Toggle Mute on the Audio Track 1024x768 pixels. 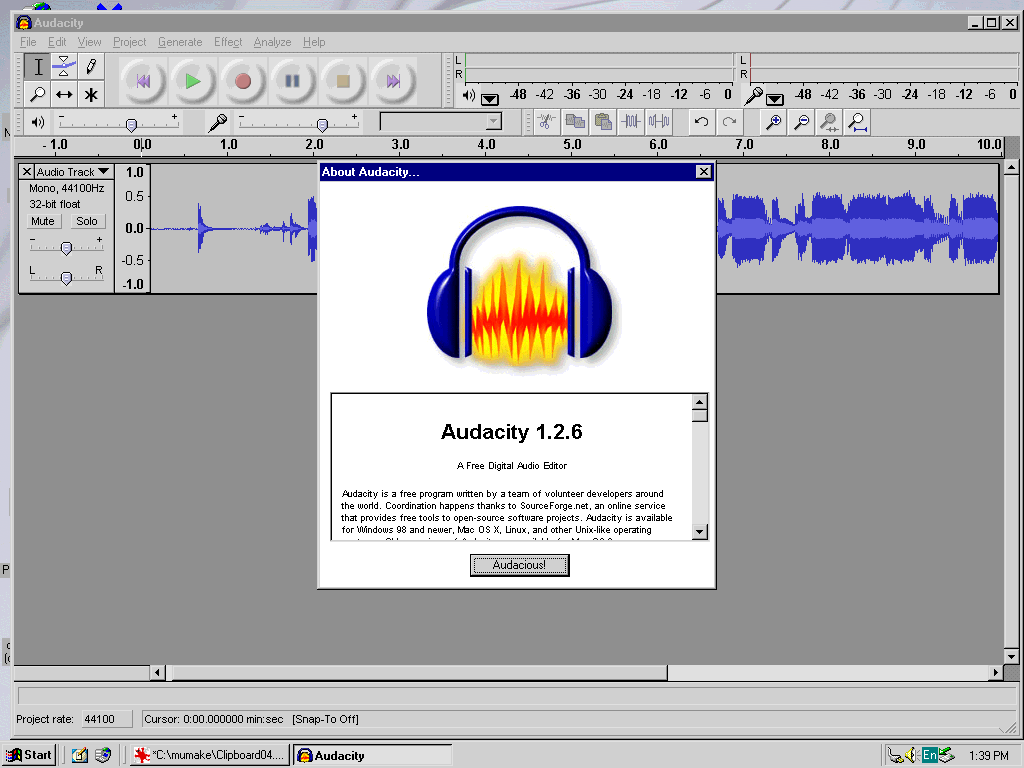coord(42,221)
